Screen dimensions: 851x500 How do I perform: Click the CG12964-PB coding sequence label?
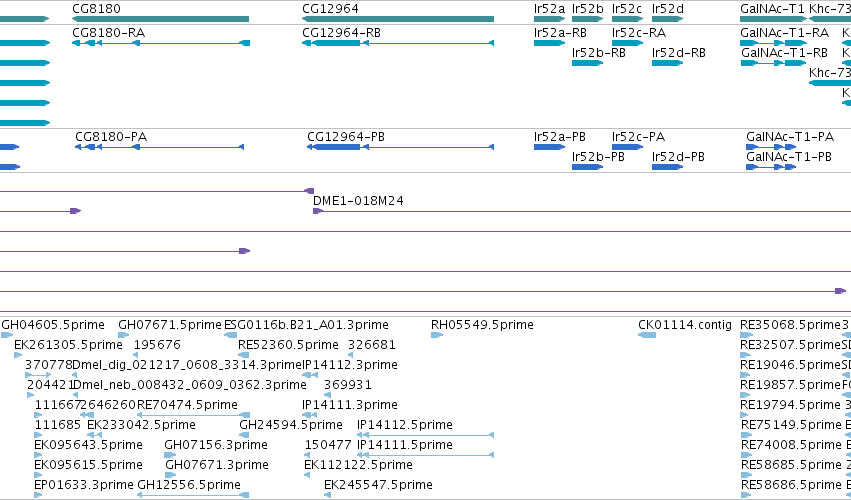346,136
